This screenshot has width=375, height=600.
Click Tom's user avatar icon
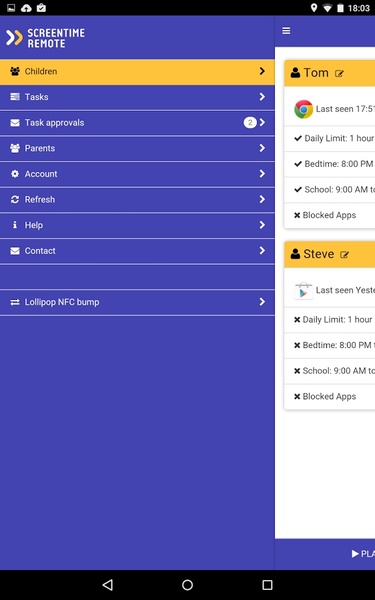(x=295, y=73)
